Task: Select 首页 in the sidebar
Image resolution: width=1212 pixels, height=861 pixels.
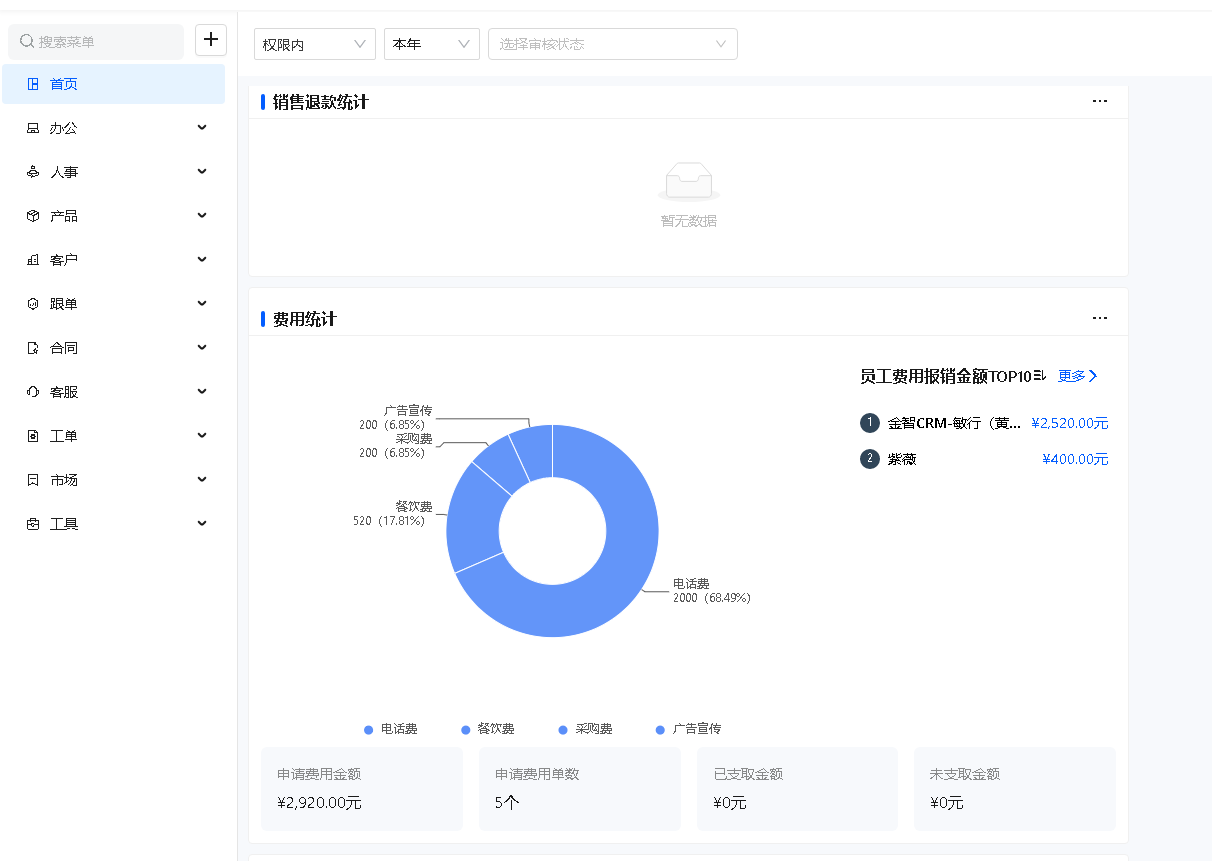Action: (113, 84)
